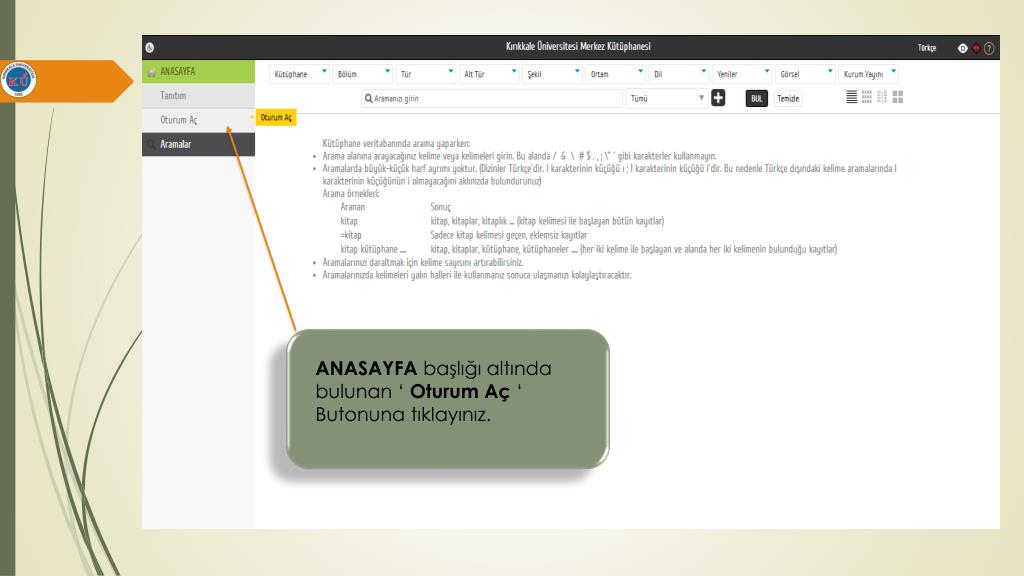The image size is (1024, 576).
Task: Open the Dil dropdown
Action: 679,74
